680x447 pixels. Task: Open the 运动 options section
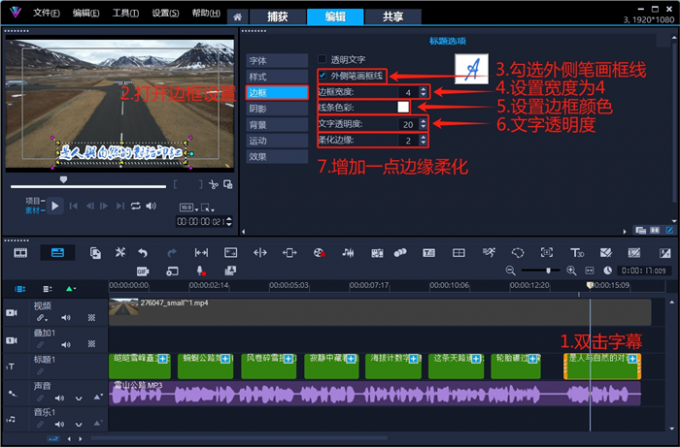click(x=277, y=140)
